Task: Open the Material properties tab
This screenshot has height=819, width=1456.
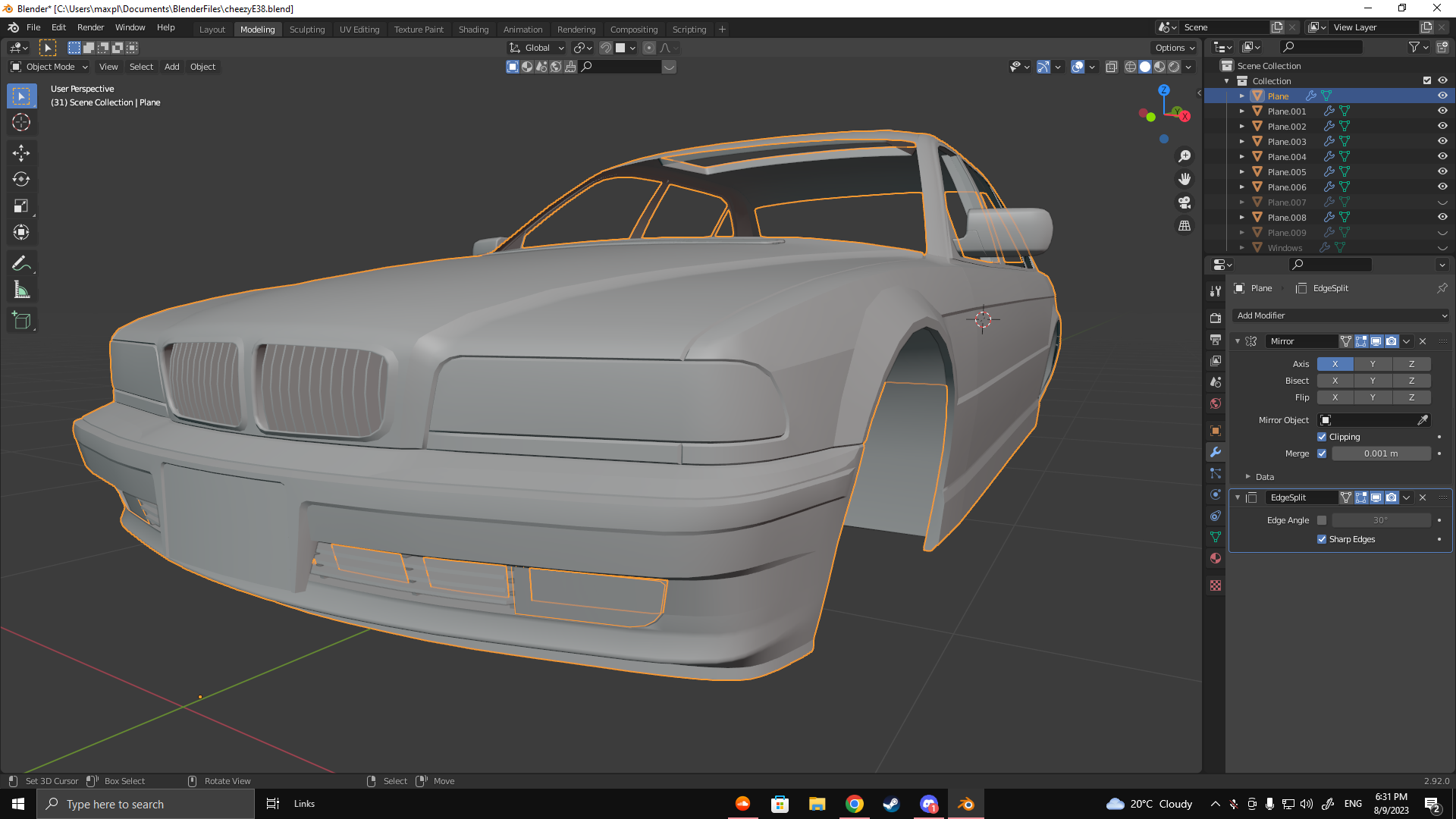Action: 1216,558
